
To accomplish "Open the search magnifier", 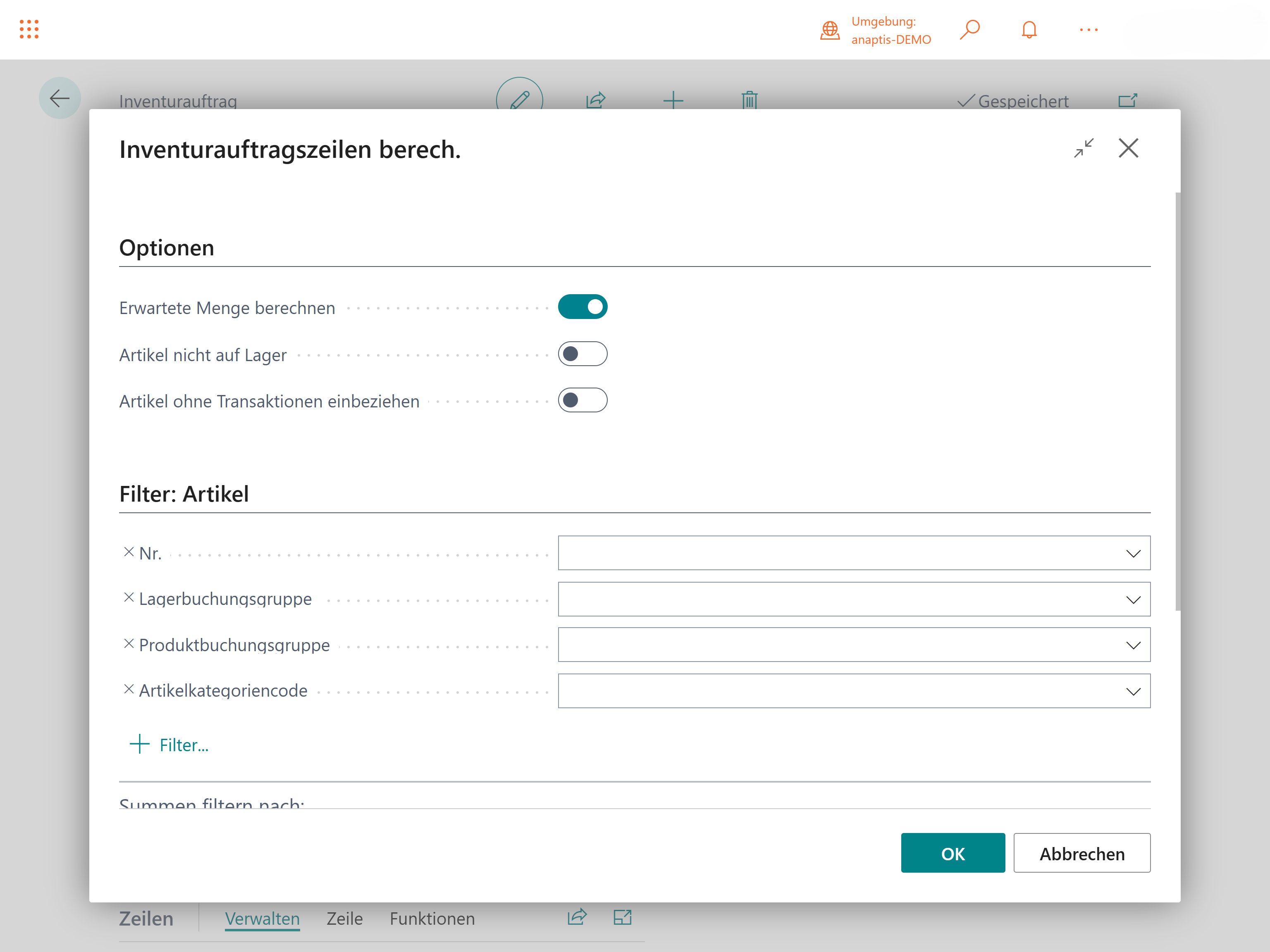I will point(970,30).
